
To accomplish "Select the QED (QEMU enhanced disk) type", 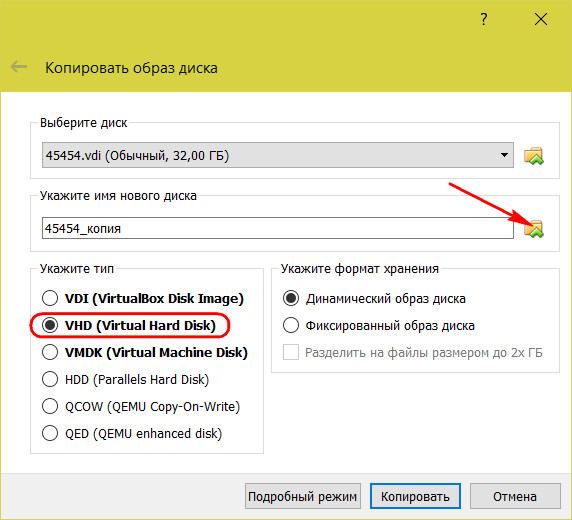I will click(132, 434).
